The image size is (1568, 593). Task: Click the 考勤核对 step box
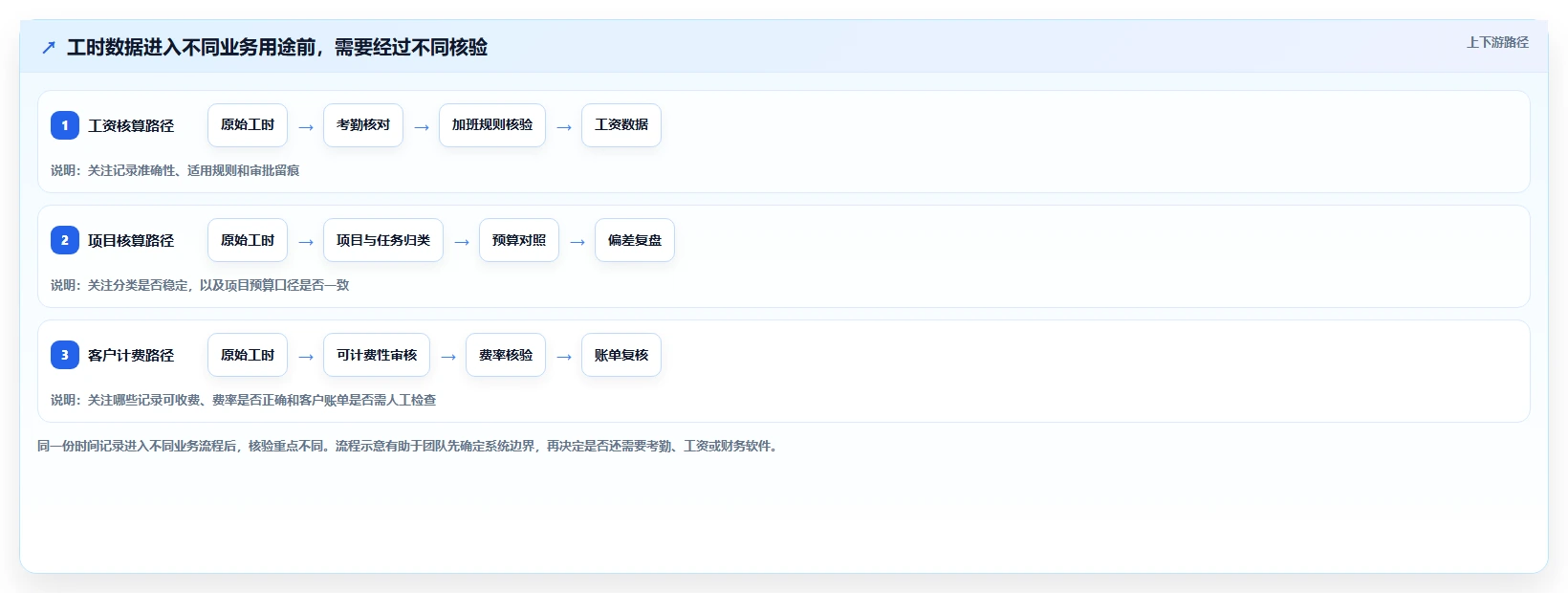point(363,125)
